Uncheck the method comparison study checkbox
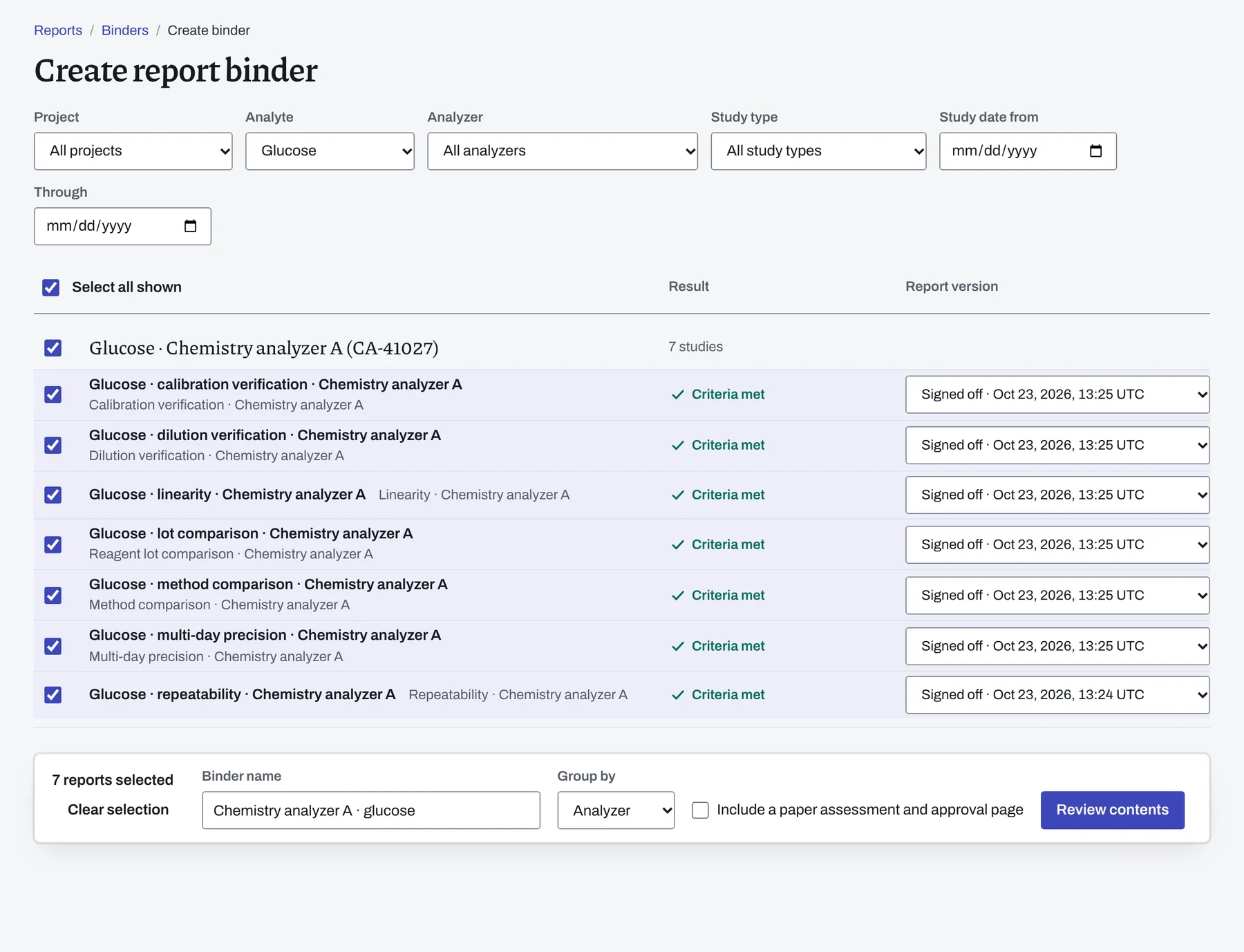 (53, 596)
